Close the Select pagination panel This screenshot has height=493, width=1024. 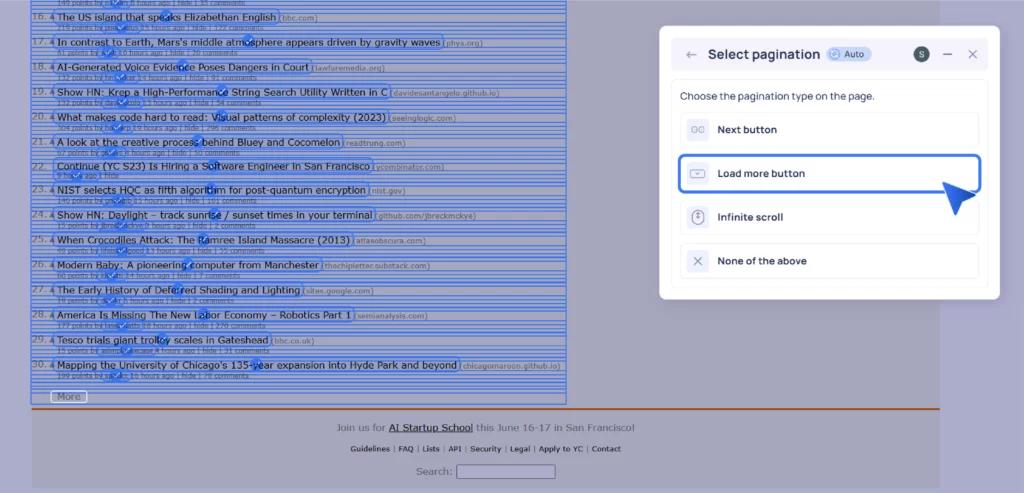coord(972,54)
